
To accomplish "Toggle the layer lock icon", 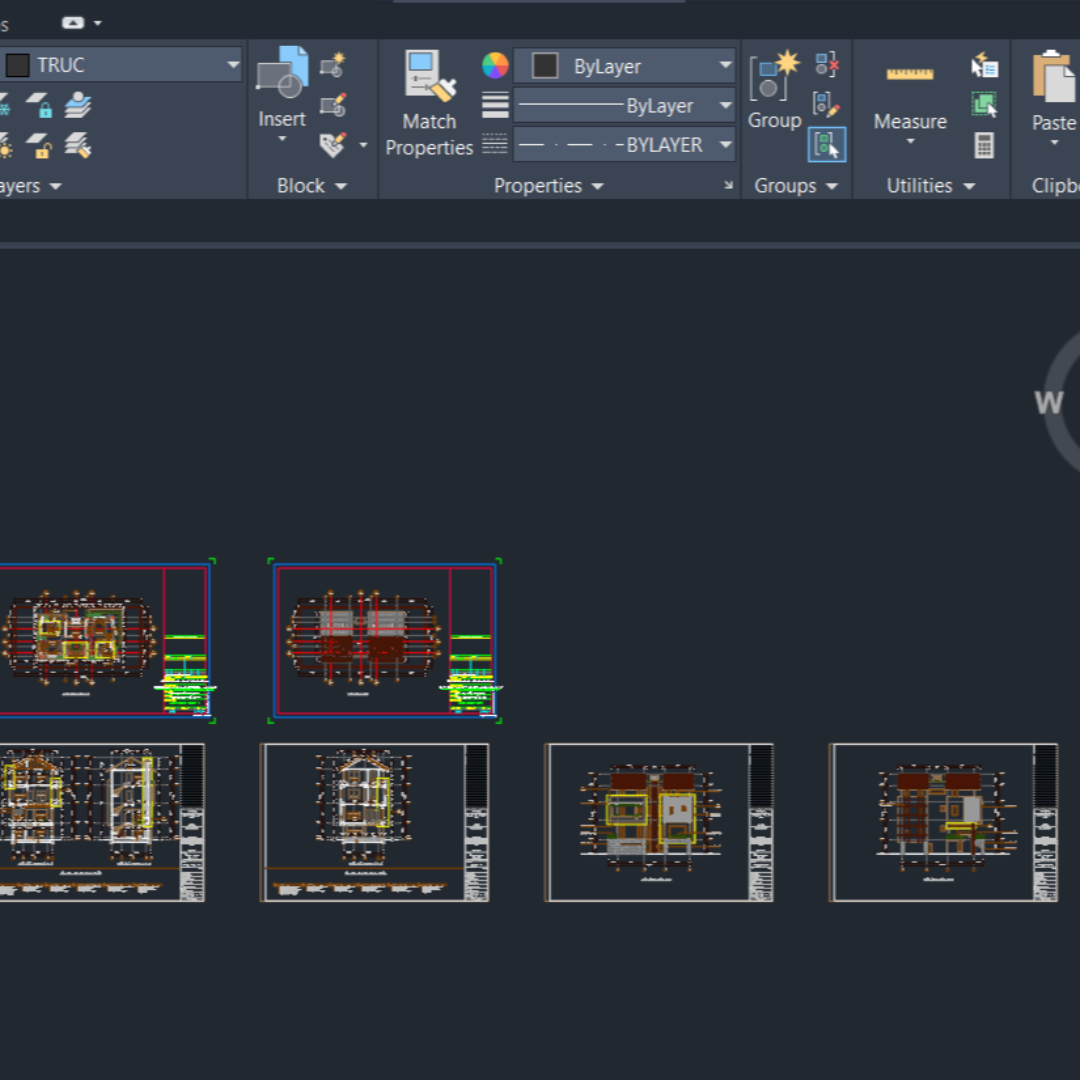I will 39,105.
